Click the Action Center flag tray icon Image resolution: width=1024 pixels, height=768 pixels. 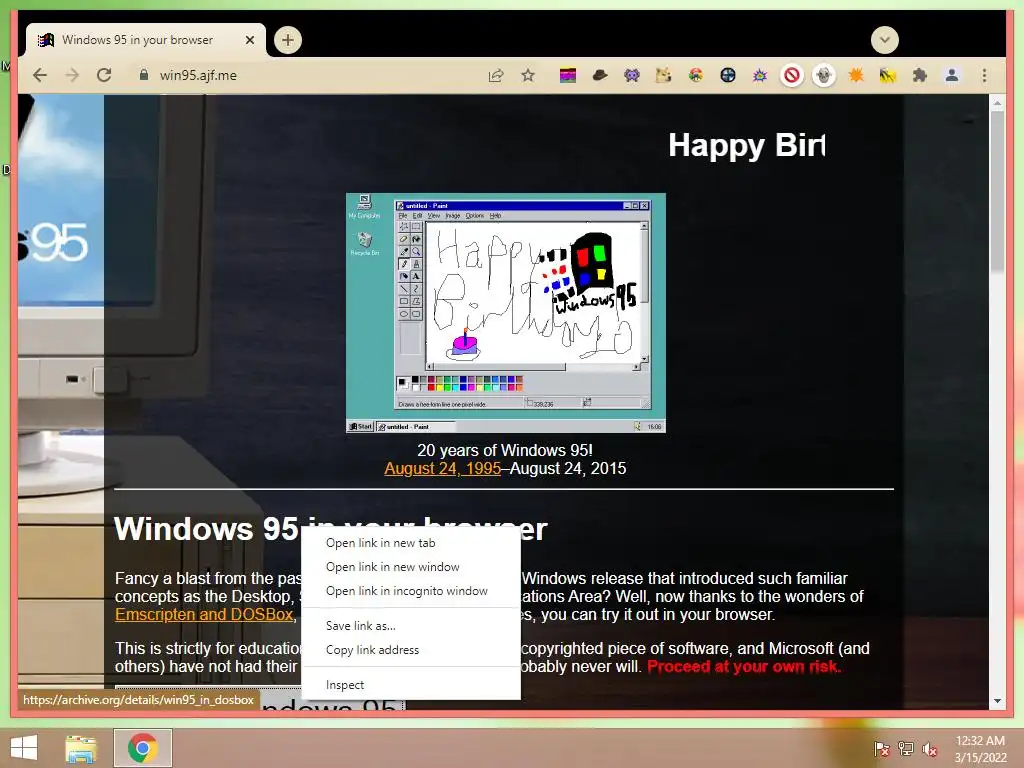click(x=881, y=749)
